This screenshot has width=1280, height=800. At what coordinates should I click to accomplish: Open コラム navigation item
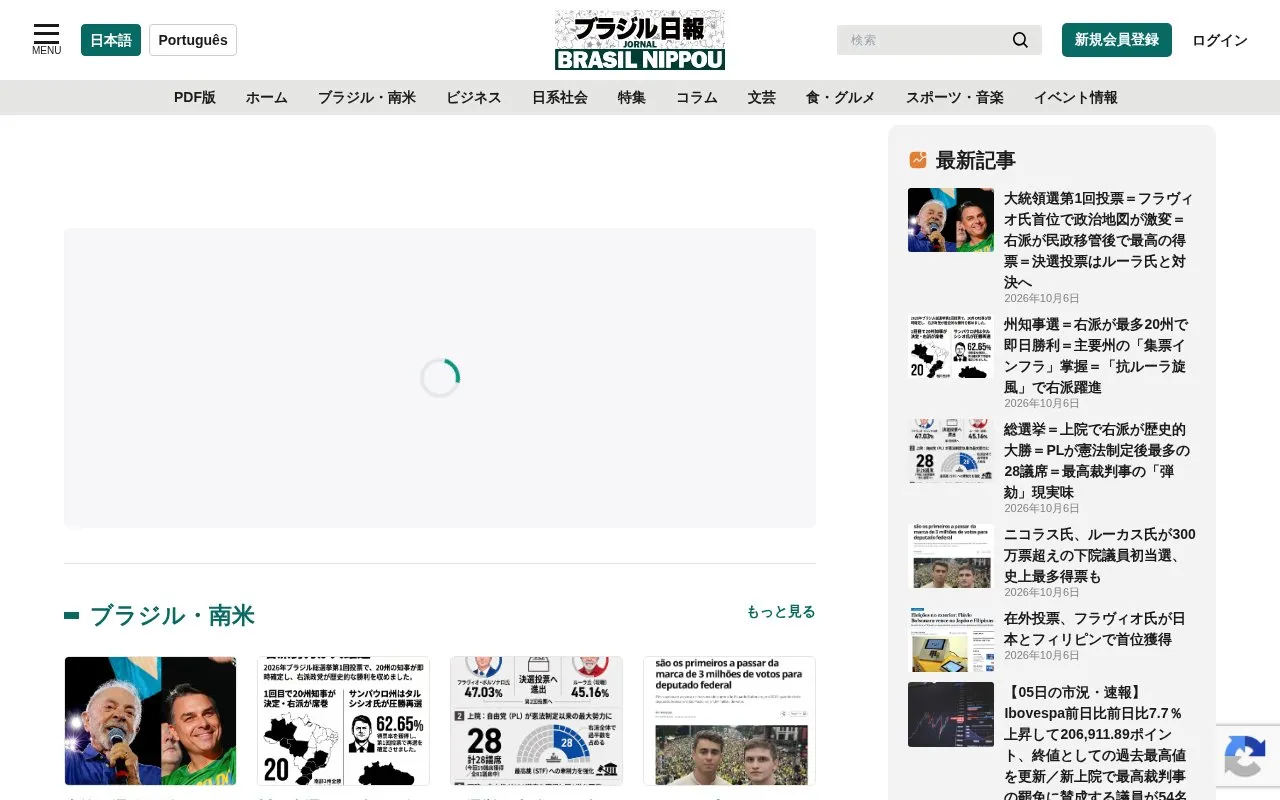[697, 97]
